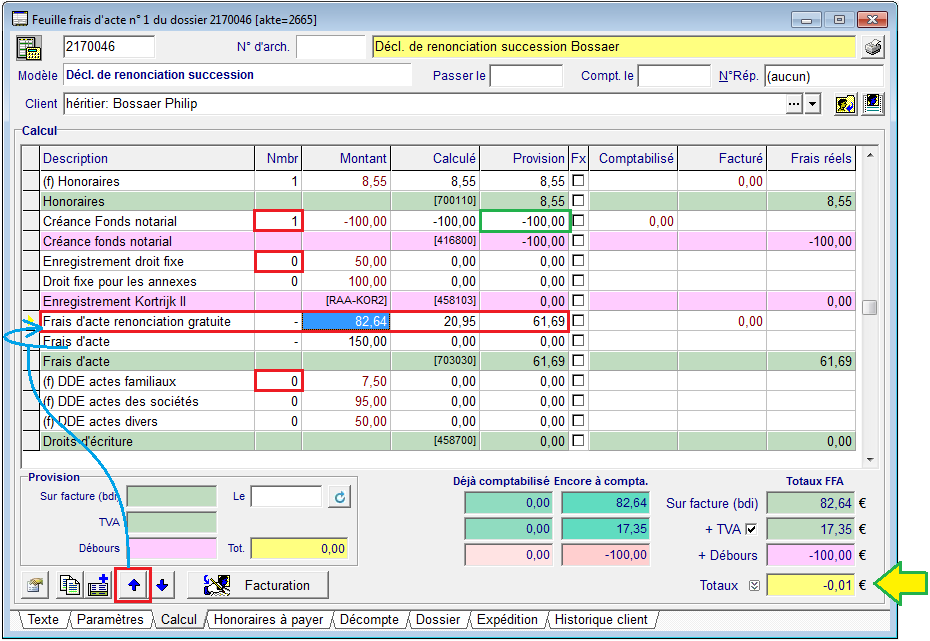Click the copy documents icon in bottom toolbar
The height and width of the screenshot is (641, 930).
[x=70, y=586]
